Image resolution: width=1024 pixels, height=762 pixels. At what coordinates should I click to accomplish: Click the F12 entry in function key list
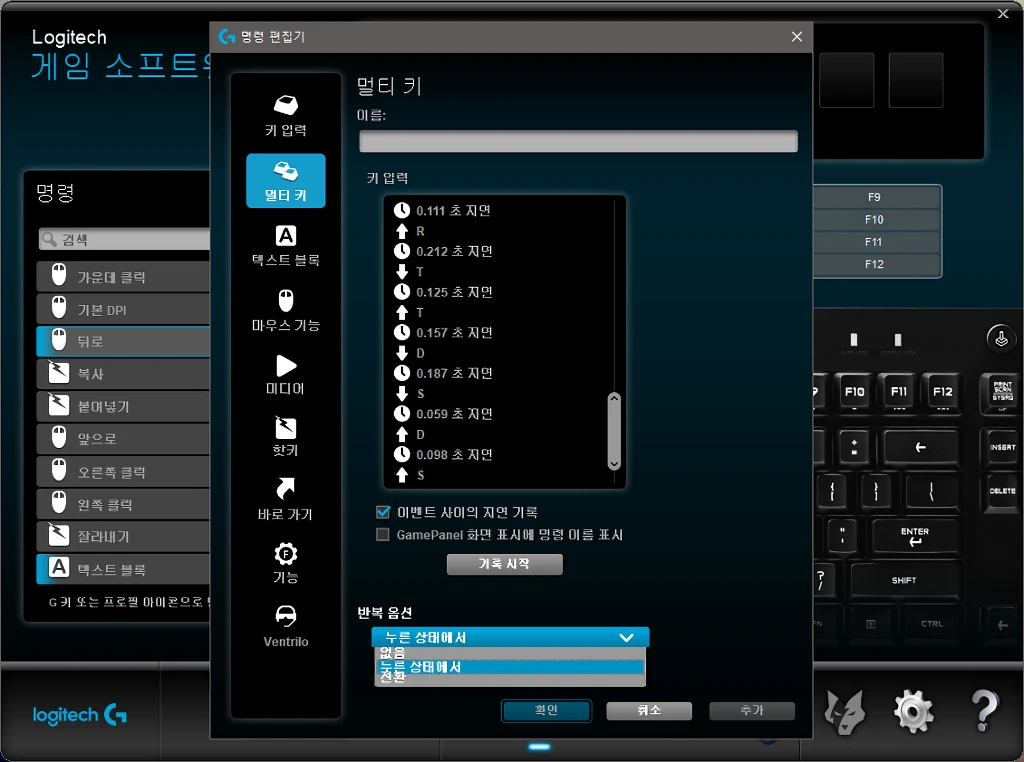(x=874, y=264)
